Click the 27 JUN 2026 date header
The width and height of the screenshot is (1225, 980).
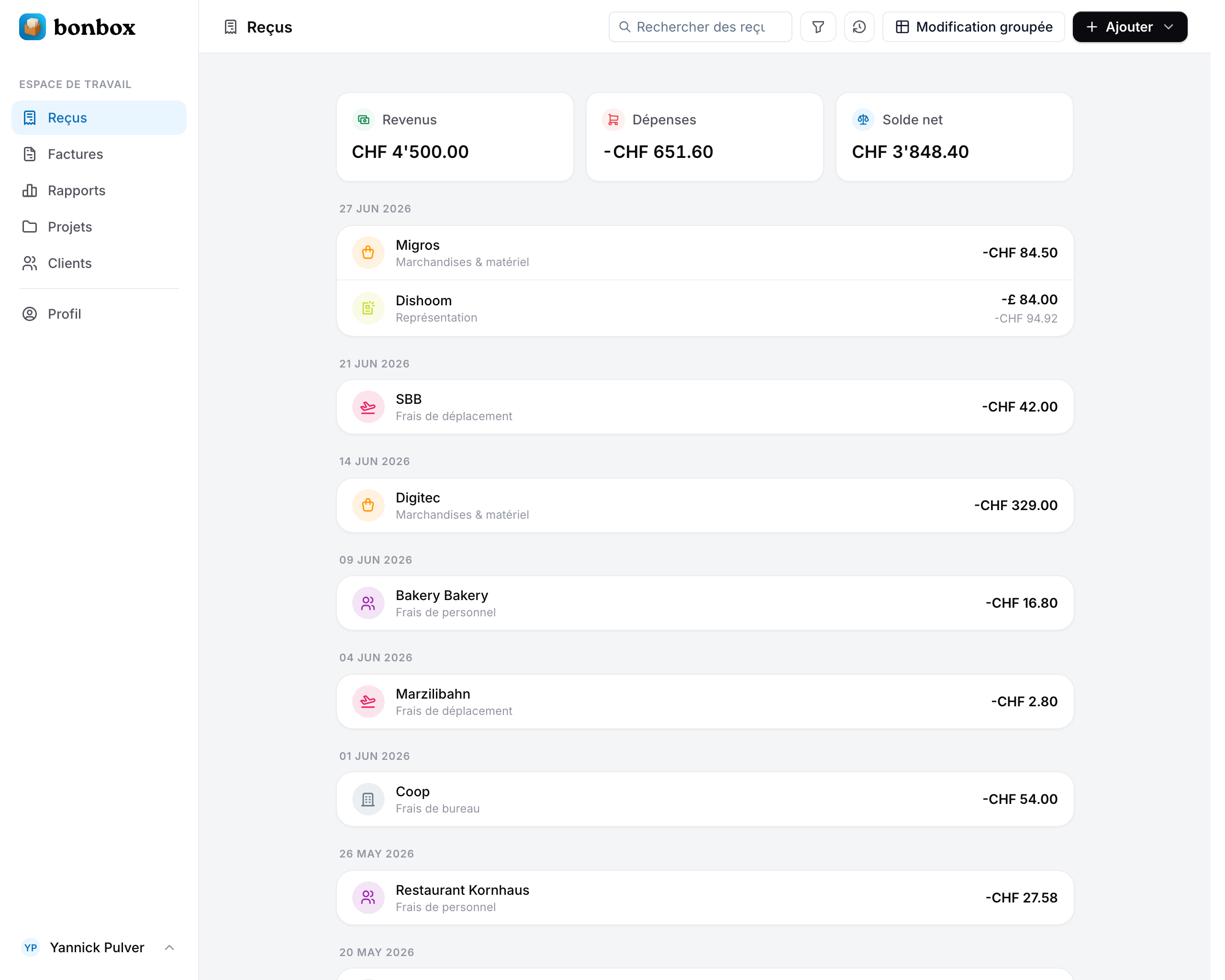375,209
